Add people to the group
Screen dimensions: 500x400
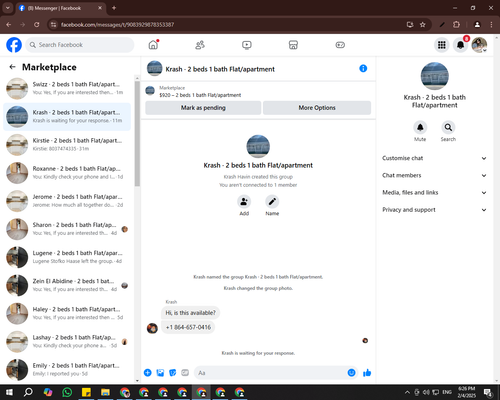[244, 202]
